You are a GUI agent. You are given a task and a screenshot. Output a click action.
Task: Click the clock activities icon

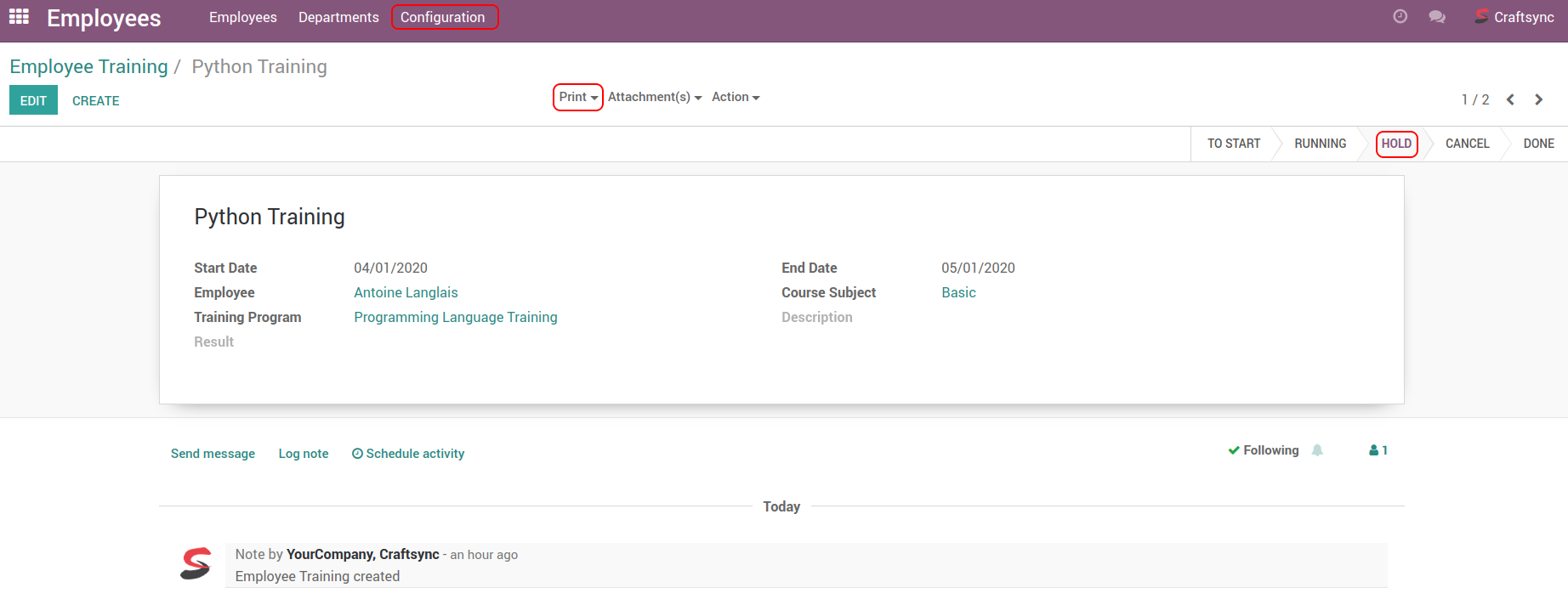[1400, 17]
